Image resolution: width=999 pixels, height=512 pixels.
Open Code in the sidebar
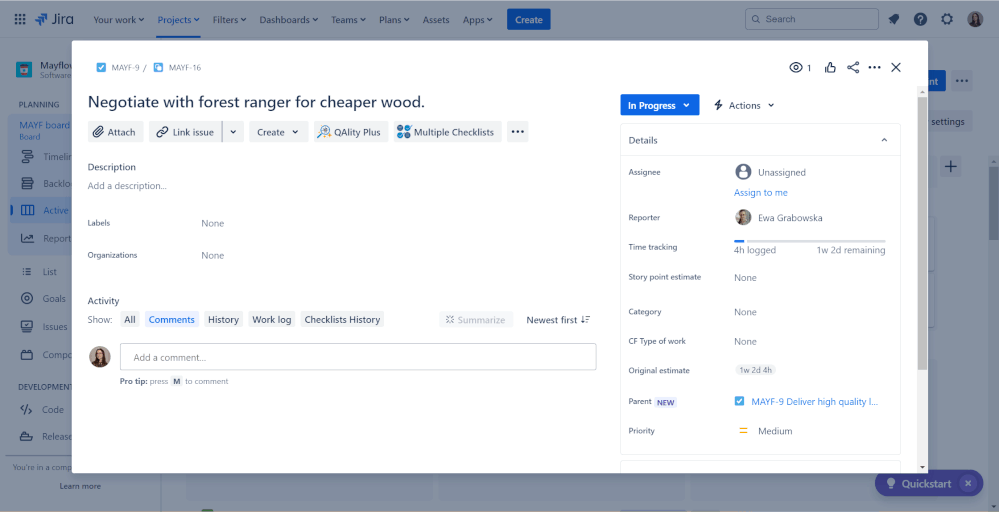[42, 409]
